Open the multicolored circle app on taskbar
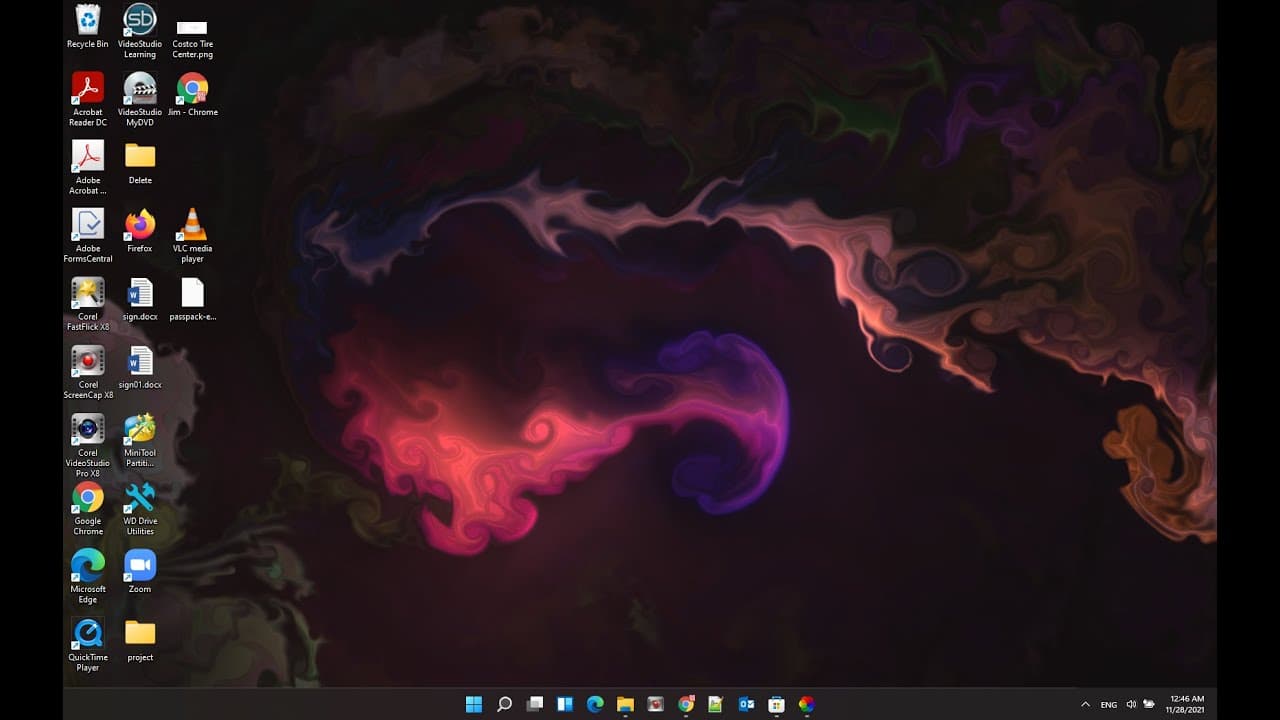 (x=806, y=704)
